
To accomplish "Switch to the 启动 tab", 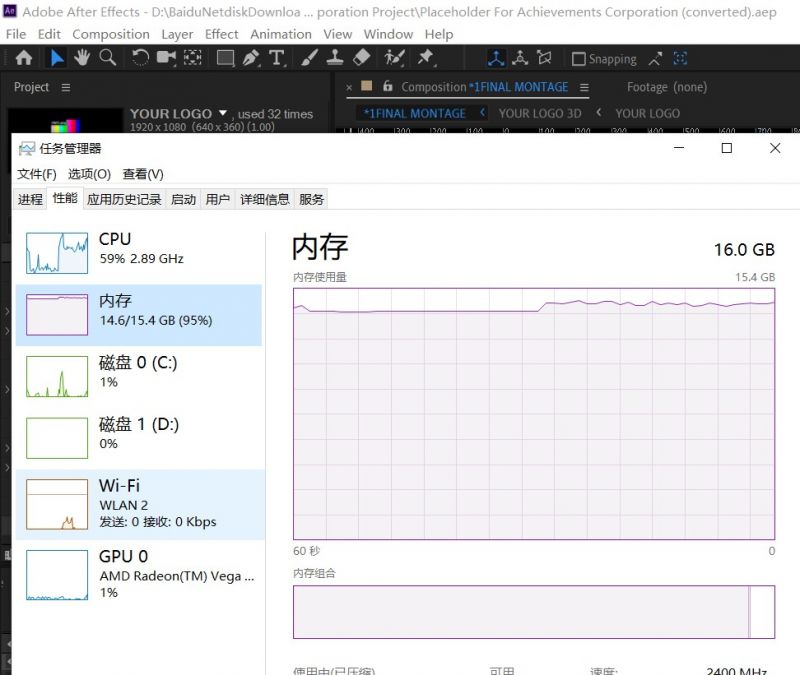I will point(183,199).
